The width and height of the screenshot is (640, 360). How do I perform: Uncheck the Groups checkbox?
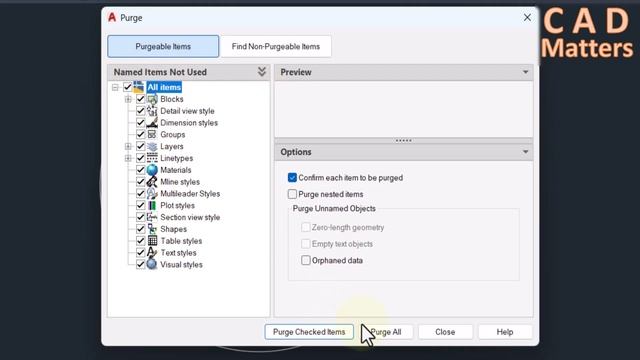coord(140,134)
